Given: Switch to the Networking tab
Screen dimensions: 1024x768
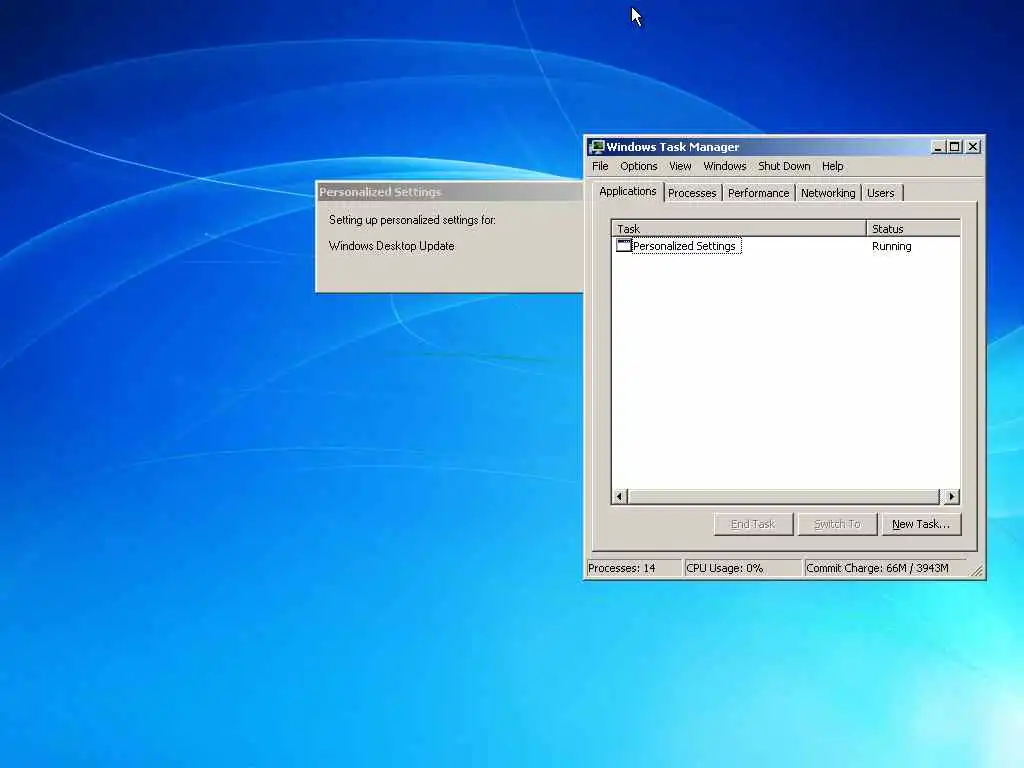Looking at the screenshot, I should tap(828, 193).
